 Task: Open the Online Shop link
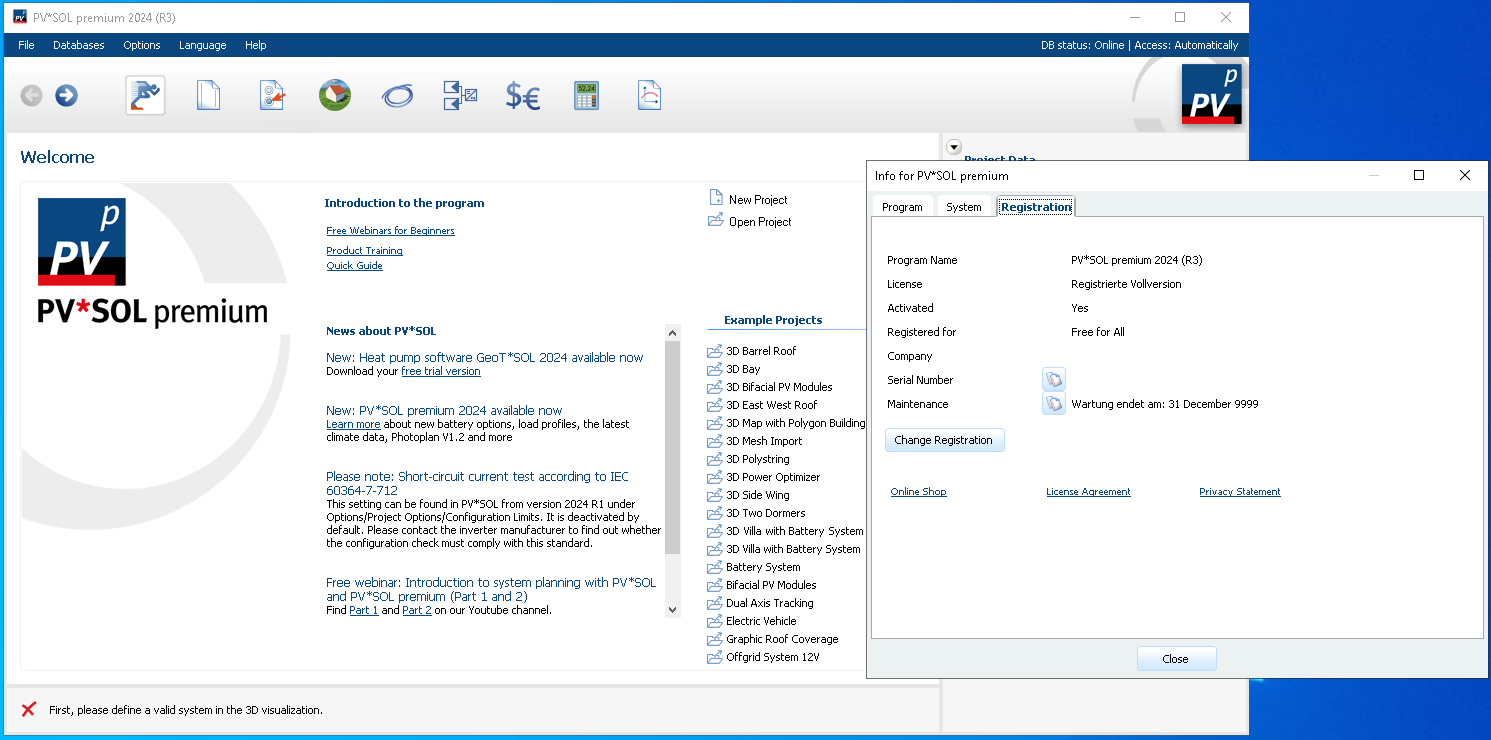click(918, 492)
